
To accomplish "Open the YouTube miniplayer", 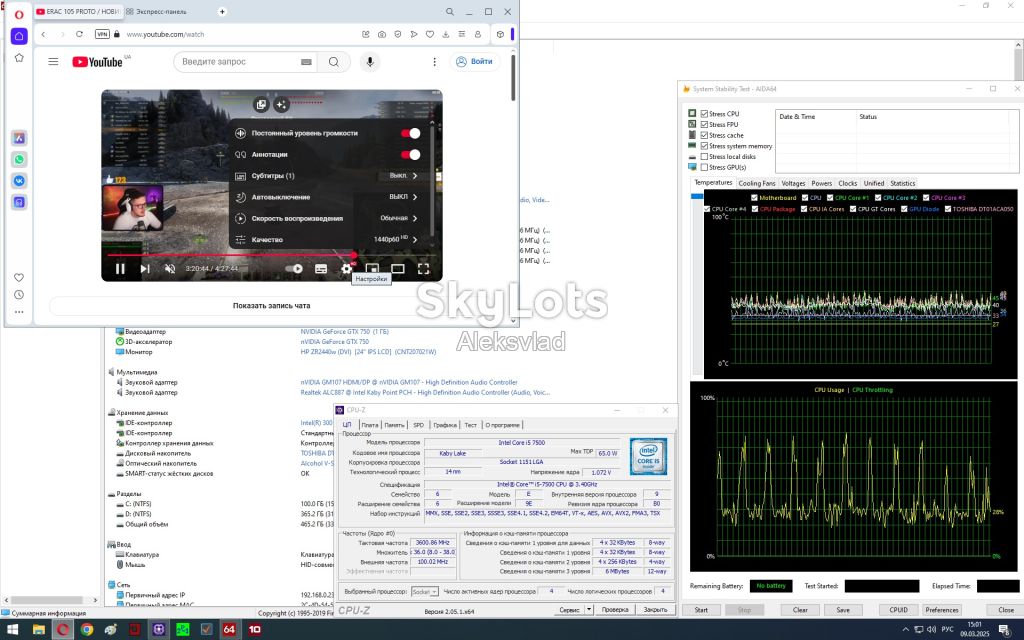I will coord(372,268).
